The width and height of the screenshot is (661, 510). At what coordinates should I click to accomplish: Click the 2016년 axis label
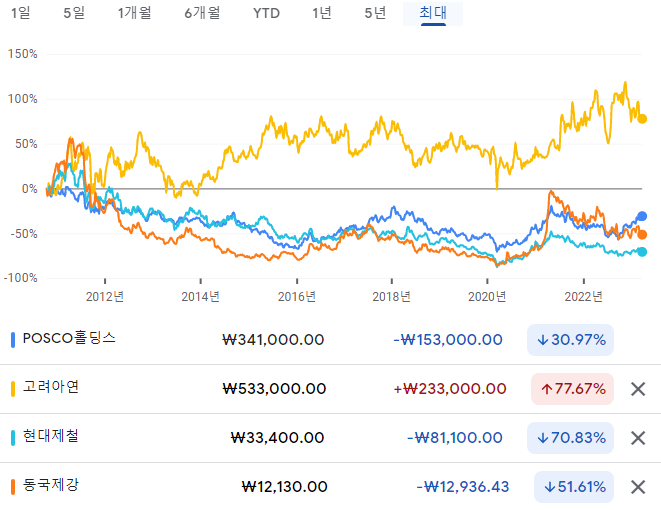click(297, 297)
